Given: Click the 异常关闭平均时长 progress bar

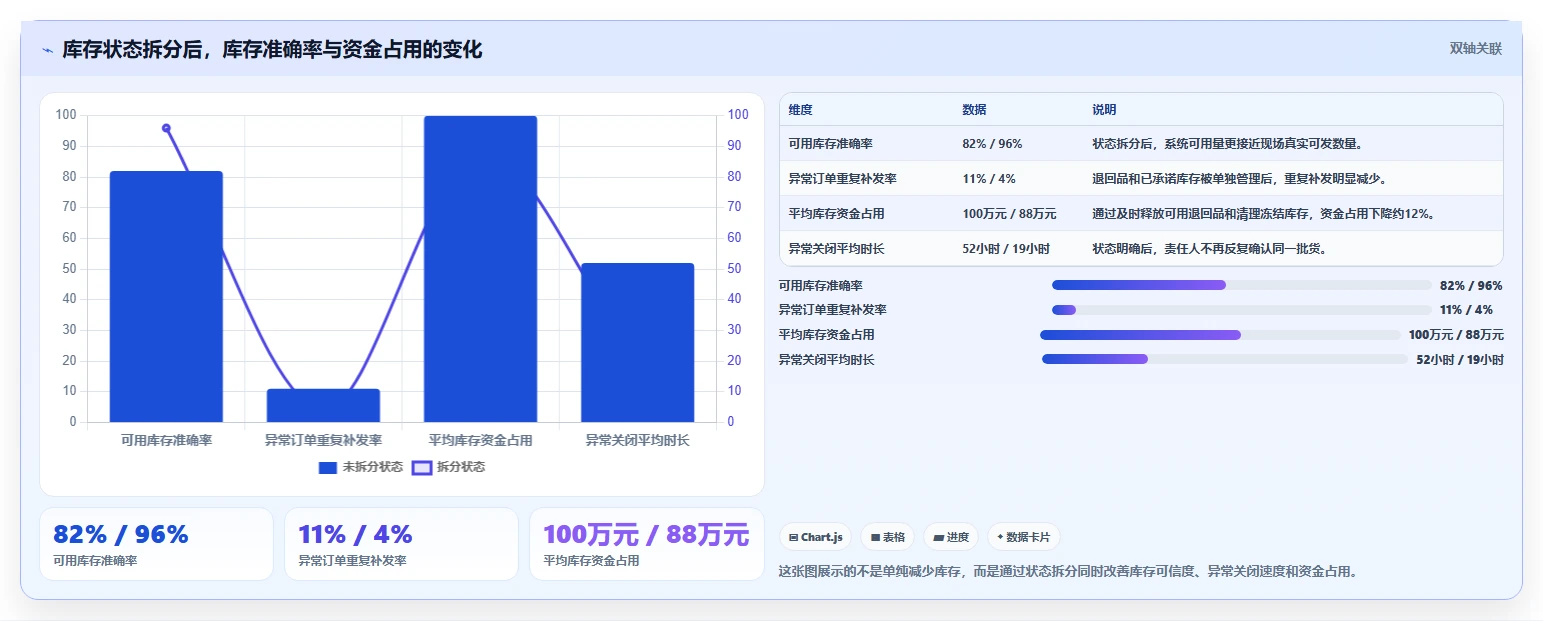Looking at the screenshot, I should [x=1225, y=359].
